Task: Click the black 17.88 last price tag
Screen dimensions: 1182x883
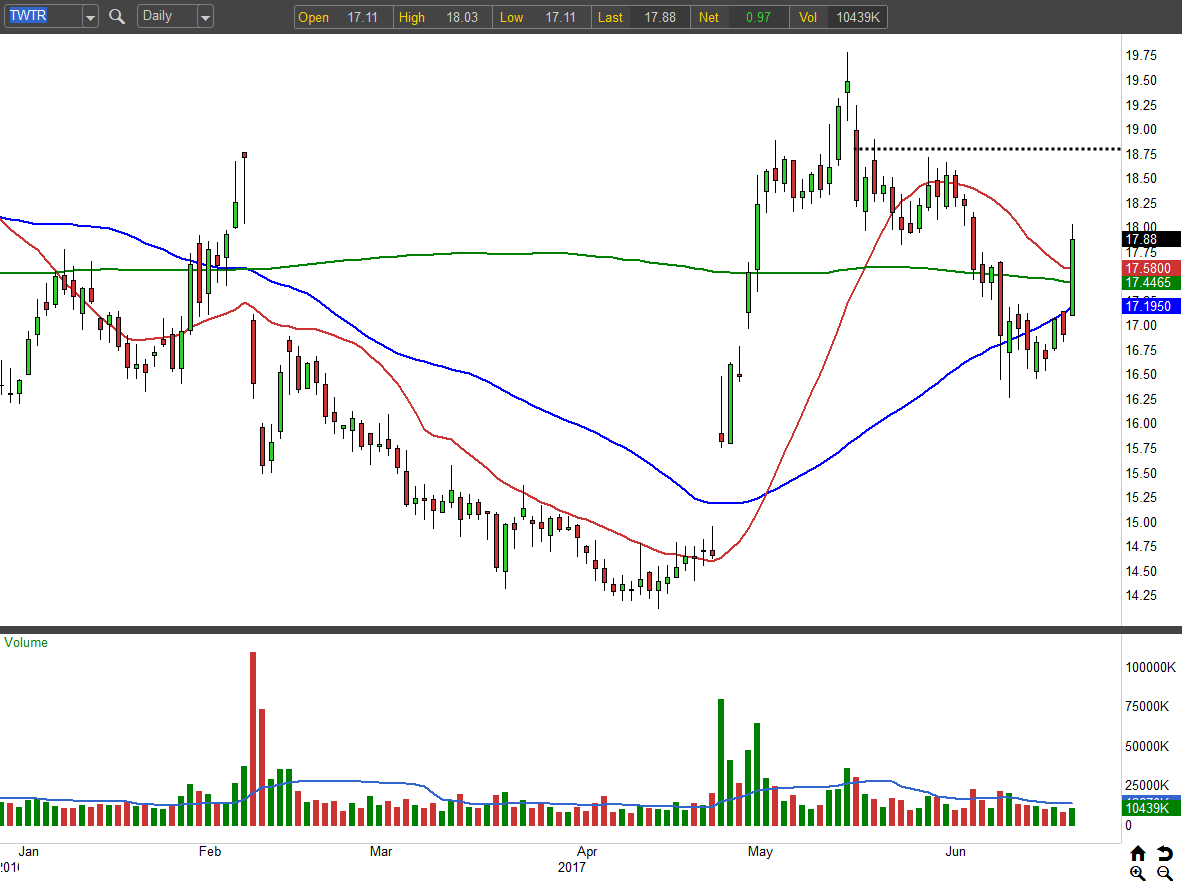Action: (x=1150, y=239)
